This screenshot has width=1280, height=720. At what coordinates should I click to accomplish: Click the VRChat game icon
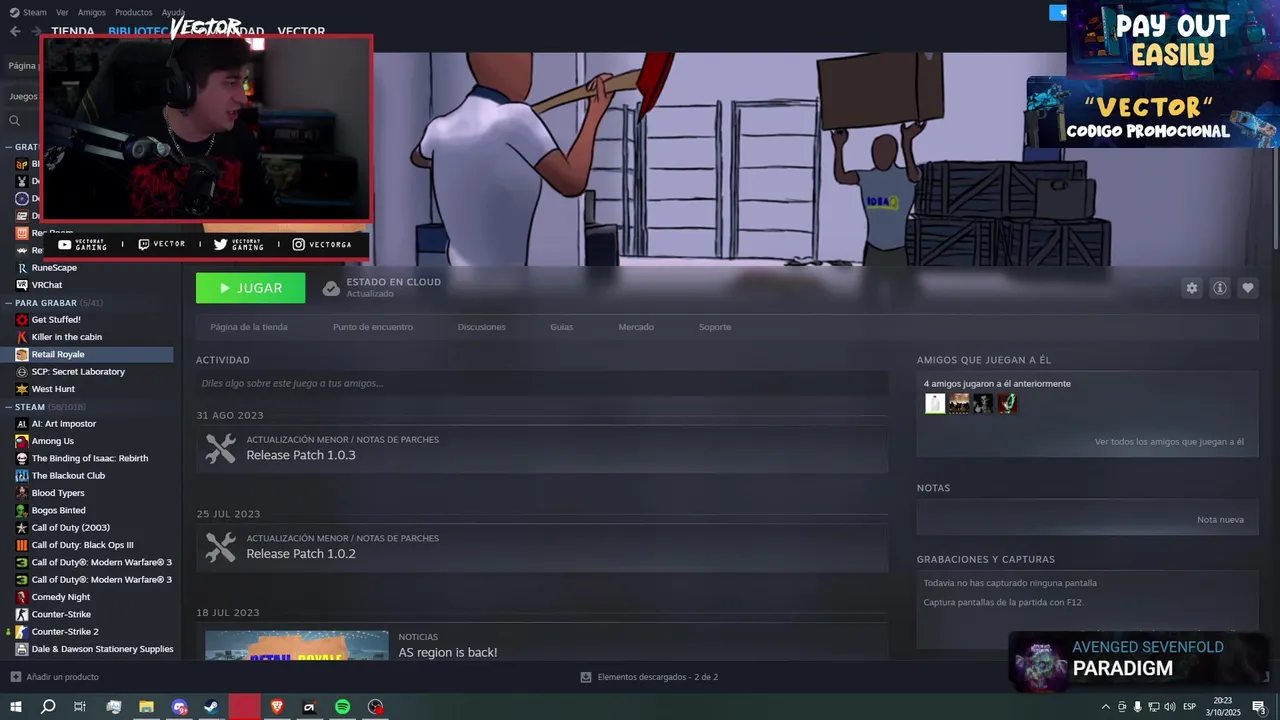coord(22,285)
